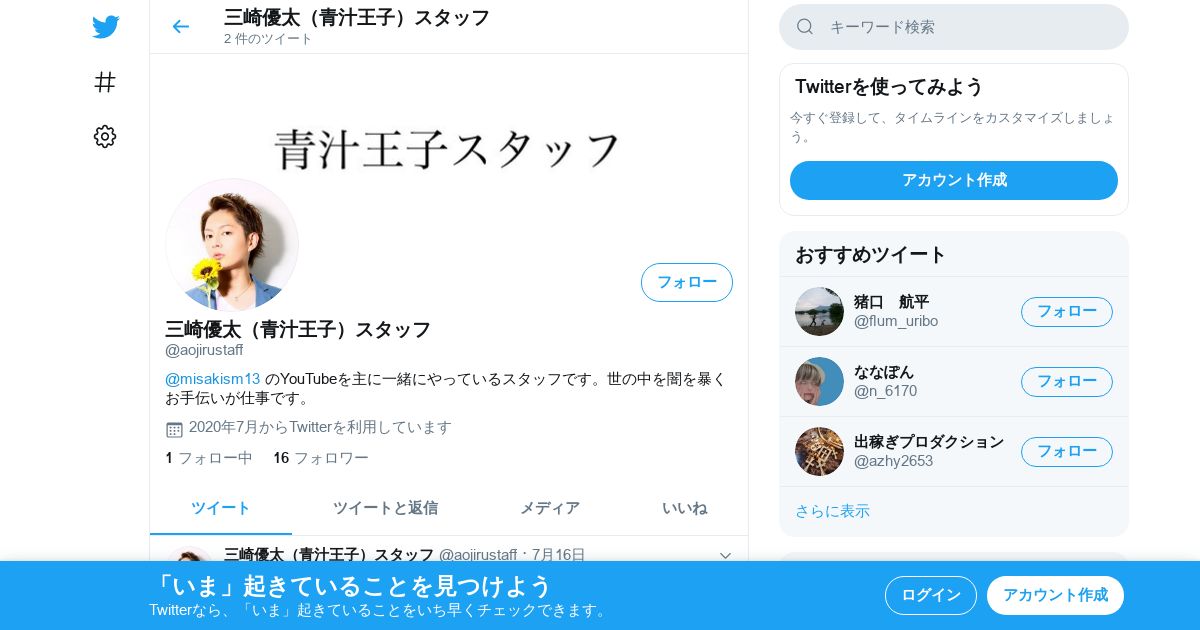Open ななぽん avatar picture
The width and height of the screenshot is (1200, 630).
[819, 381]
